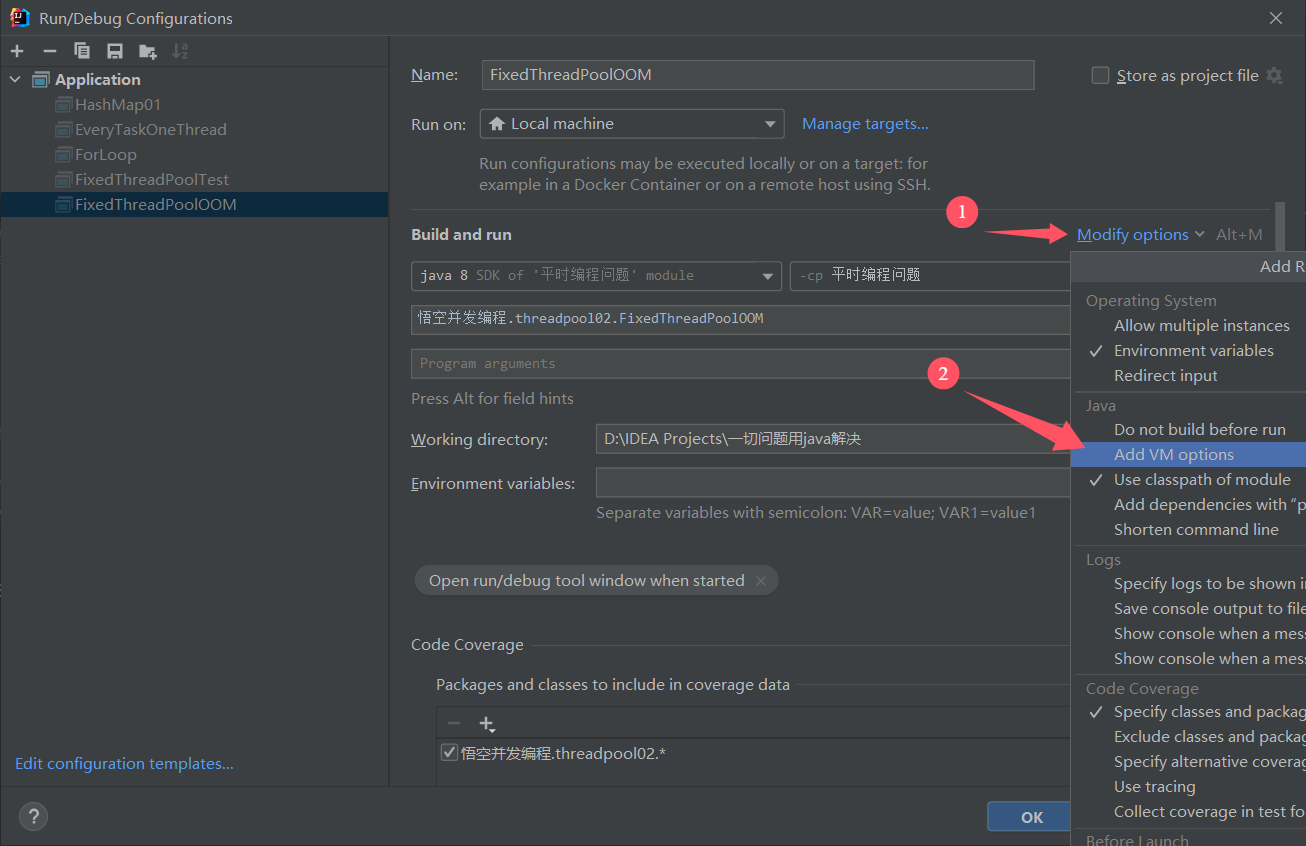Remove the Open run/debug tool window tag
Screen dimensions: 1306x846
coord(759,580)
